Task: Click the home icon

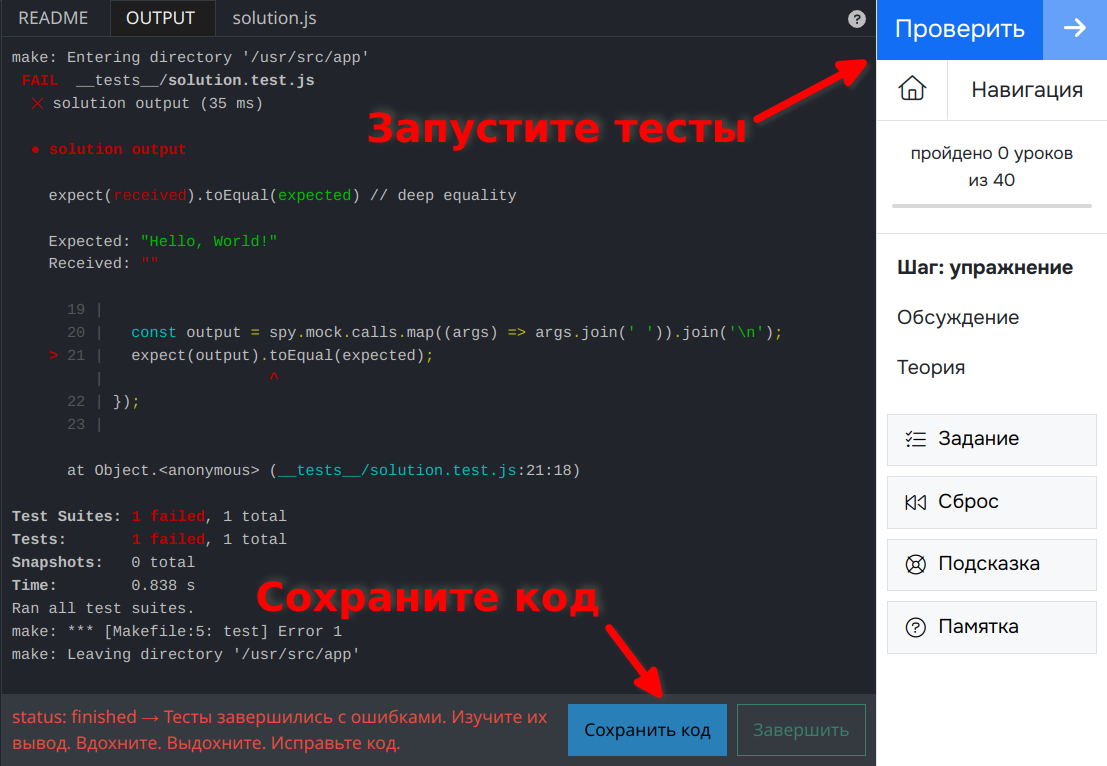Action: click(912, 89)
